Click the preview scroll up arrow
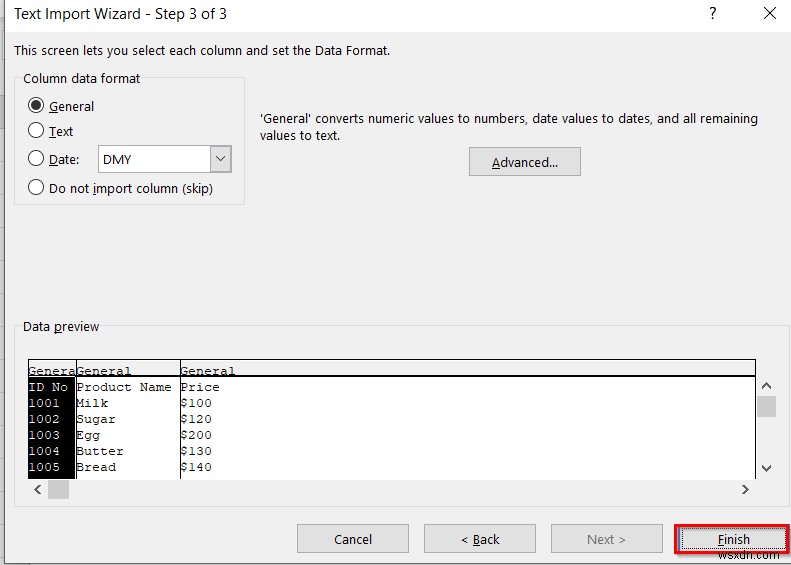791x565 pixels. [766, 386]
